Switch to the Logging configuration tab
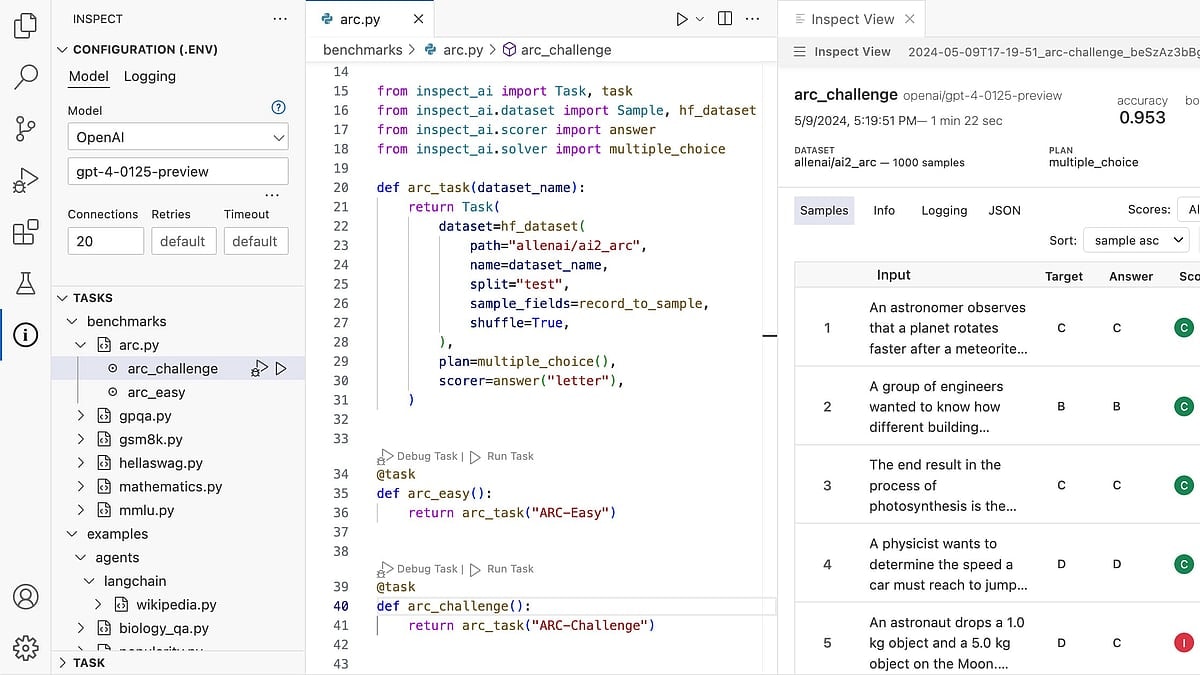 [x=149, y=77]
